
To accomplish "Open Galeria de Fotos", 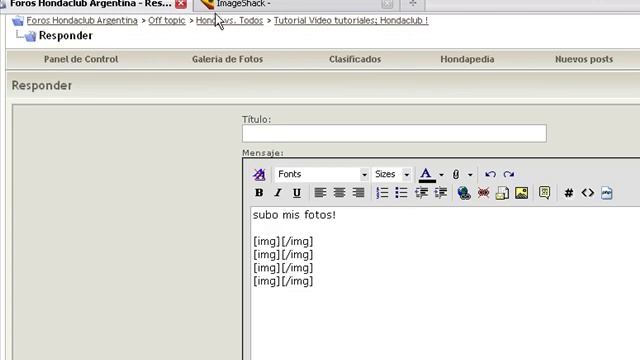I will [x=227, y=59].
